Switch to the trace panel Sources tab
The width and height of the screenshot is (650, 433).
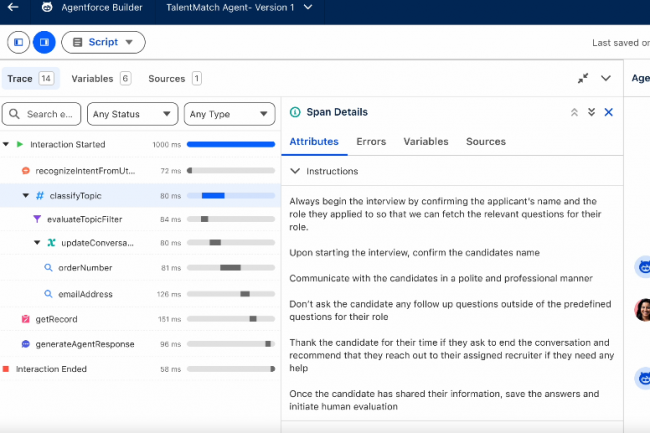175,78
